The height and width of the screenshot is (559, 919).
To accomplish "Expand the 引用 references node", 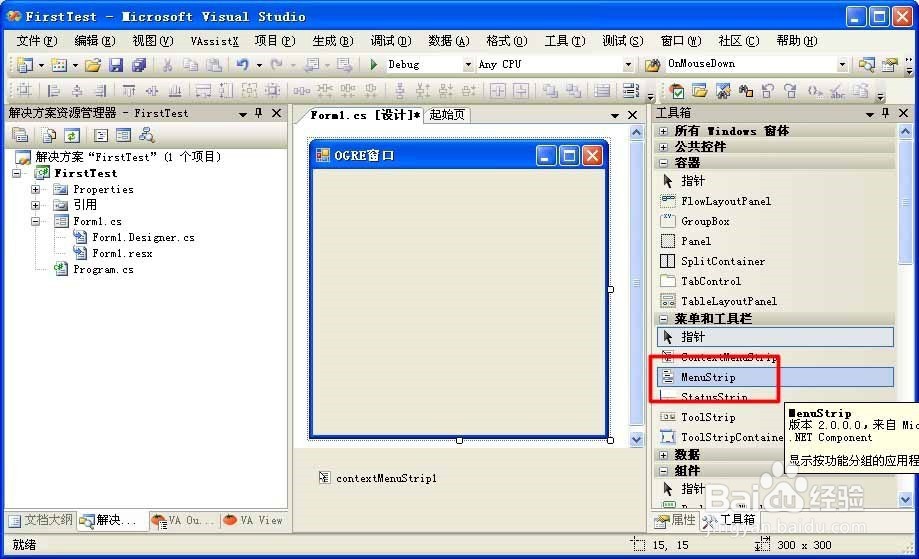I will [35, 205].
